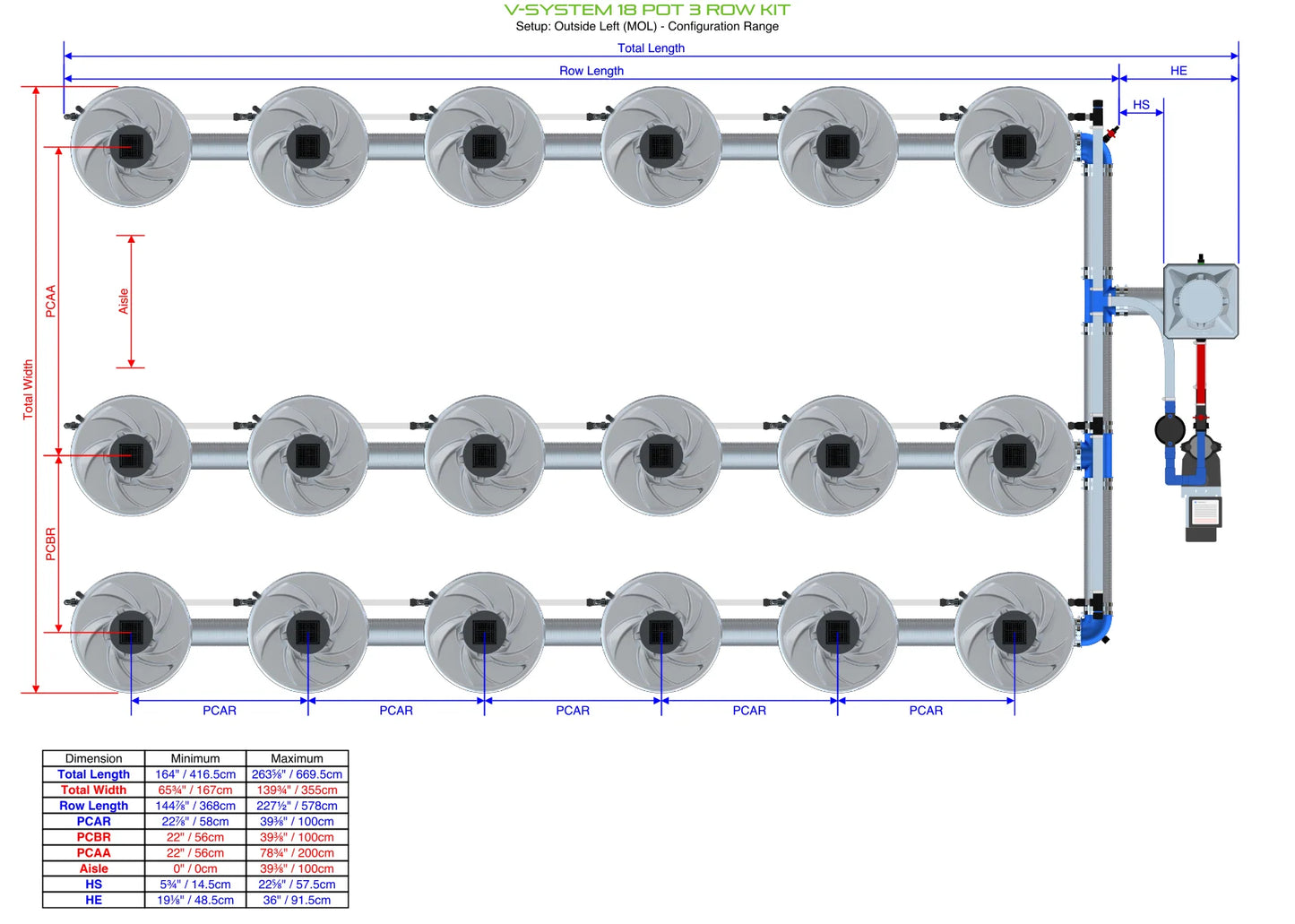Click the Total Length label above the diagram
Viewport: 1295px width, 924px height.
pyautogui.click(x=651, y=48)
